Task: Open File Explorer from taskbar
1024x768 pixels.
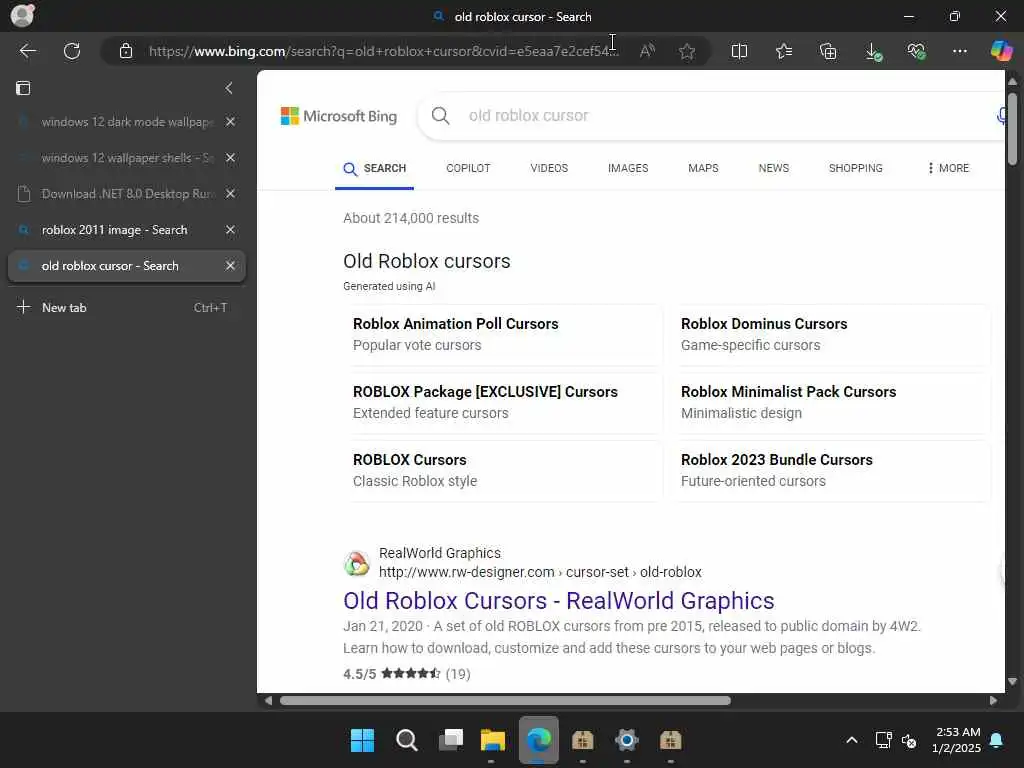Action: (x=493, y=741)
